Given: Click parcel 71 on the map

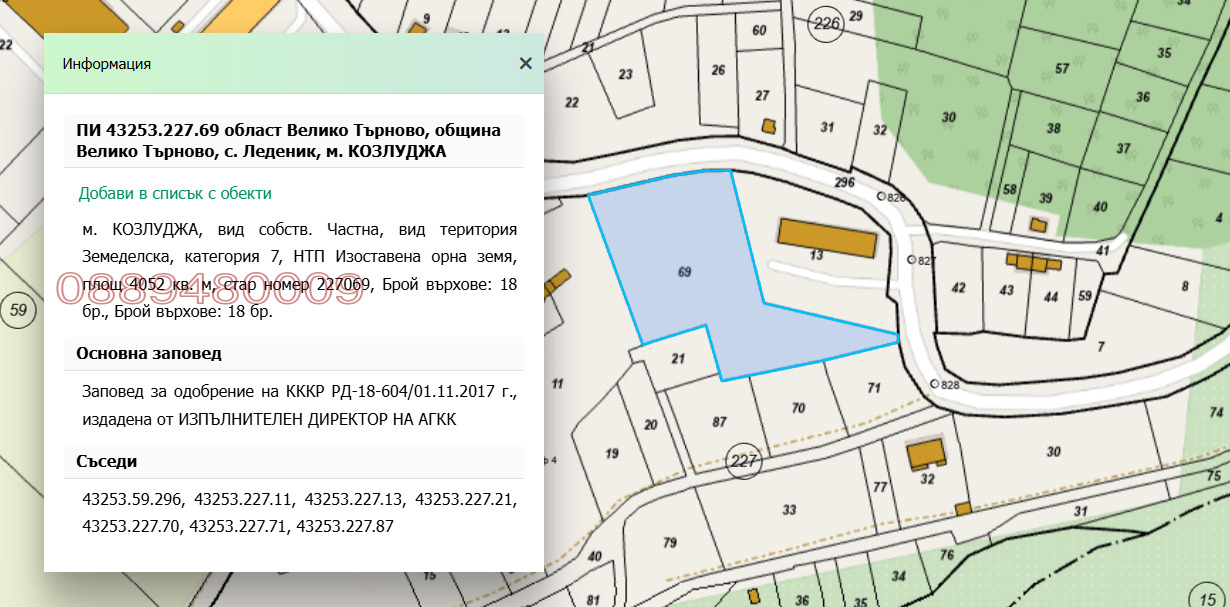Looking at the screenshot, I should click(x=874, y=385).
